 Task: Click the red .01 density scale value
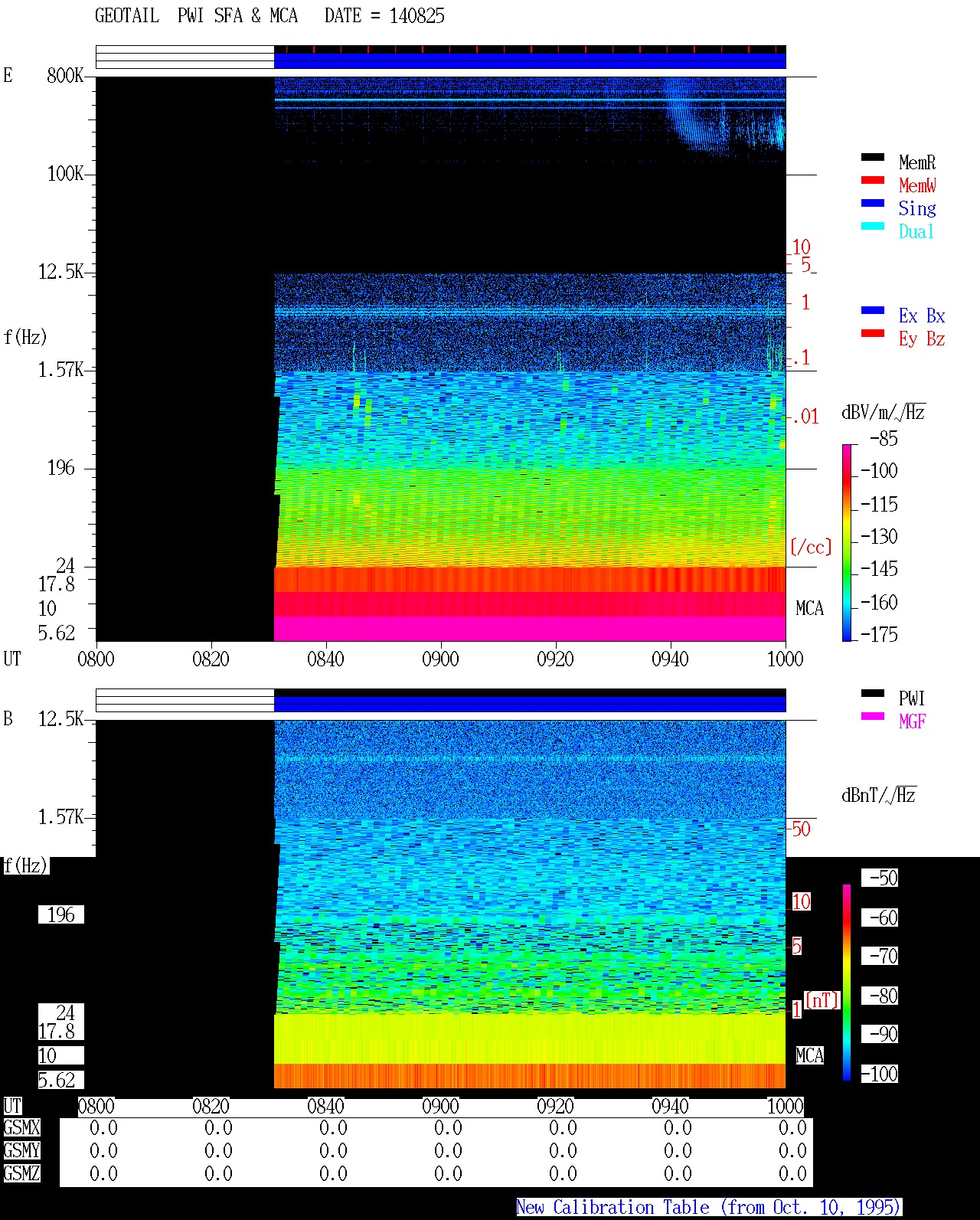tap(805, 417)
